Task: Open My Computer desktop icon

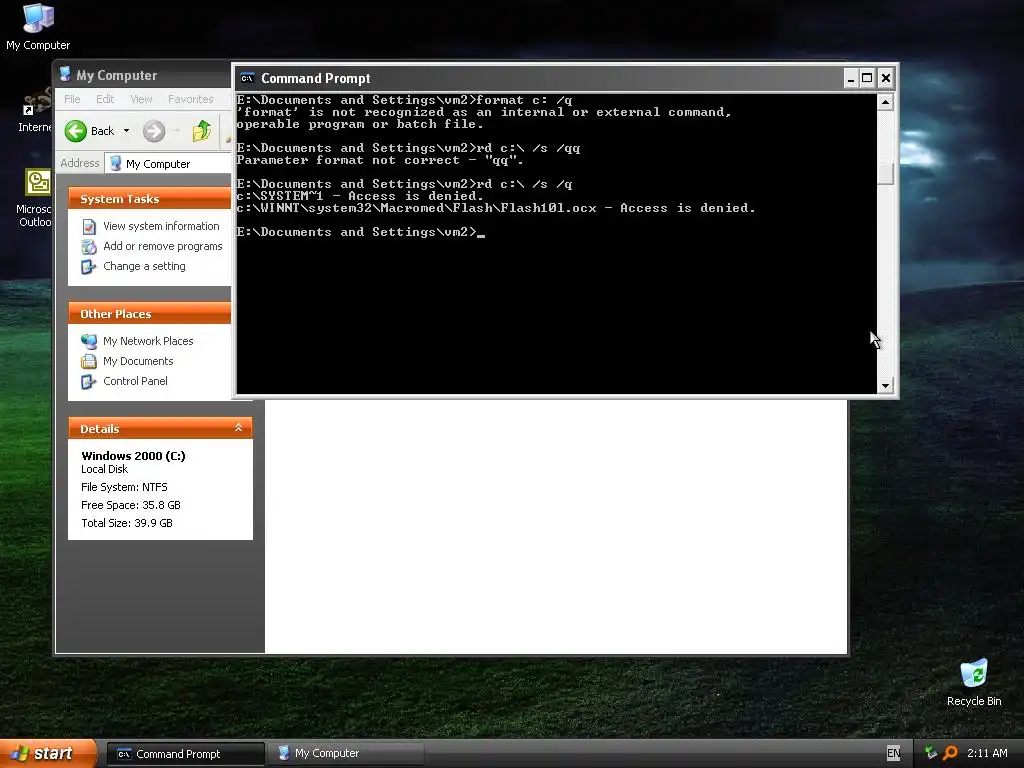Action: [38, 26]
